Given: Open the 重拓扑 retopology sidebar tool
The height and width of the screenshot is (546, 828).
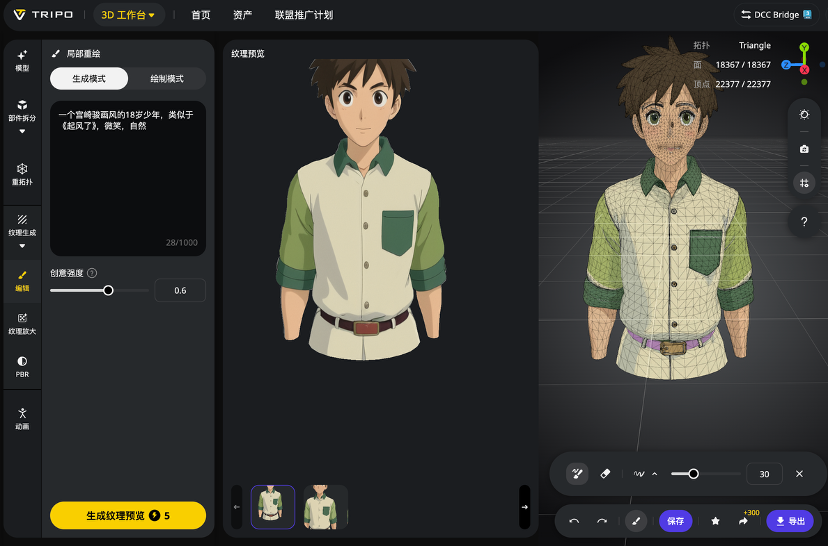Looking at the screenshot, I should (22, 173).
